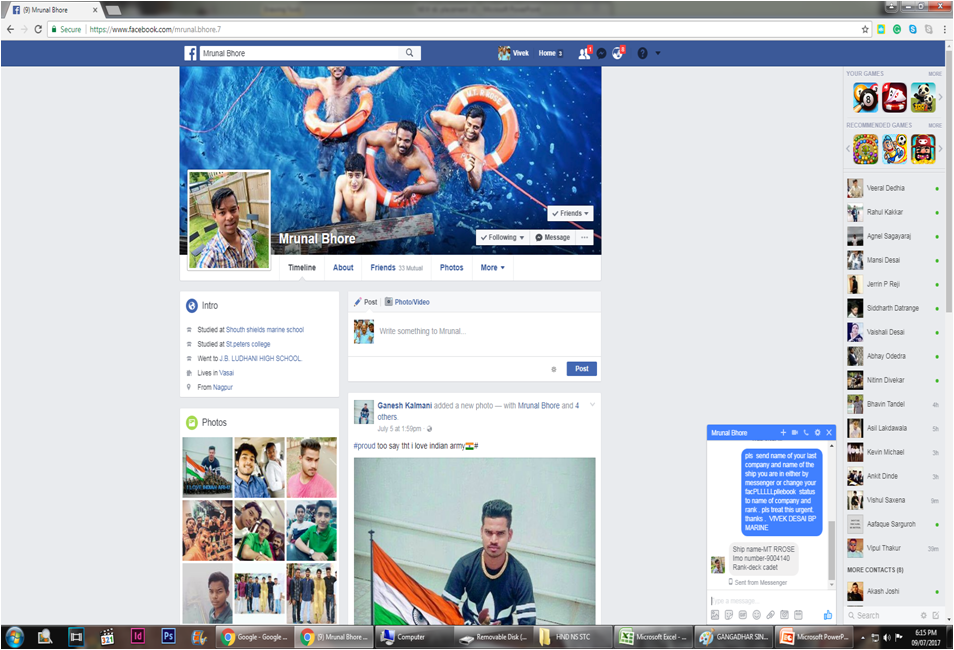954x650 pixels.
Task: Click the Facebook logo in the header
Action: (x=190, y=53)
